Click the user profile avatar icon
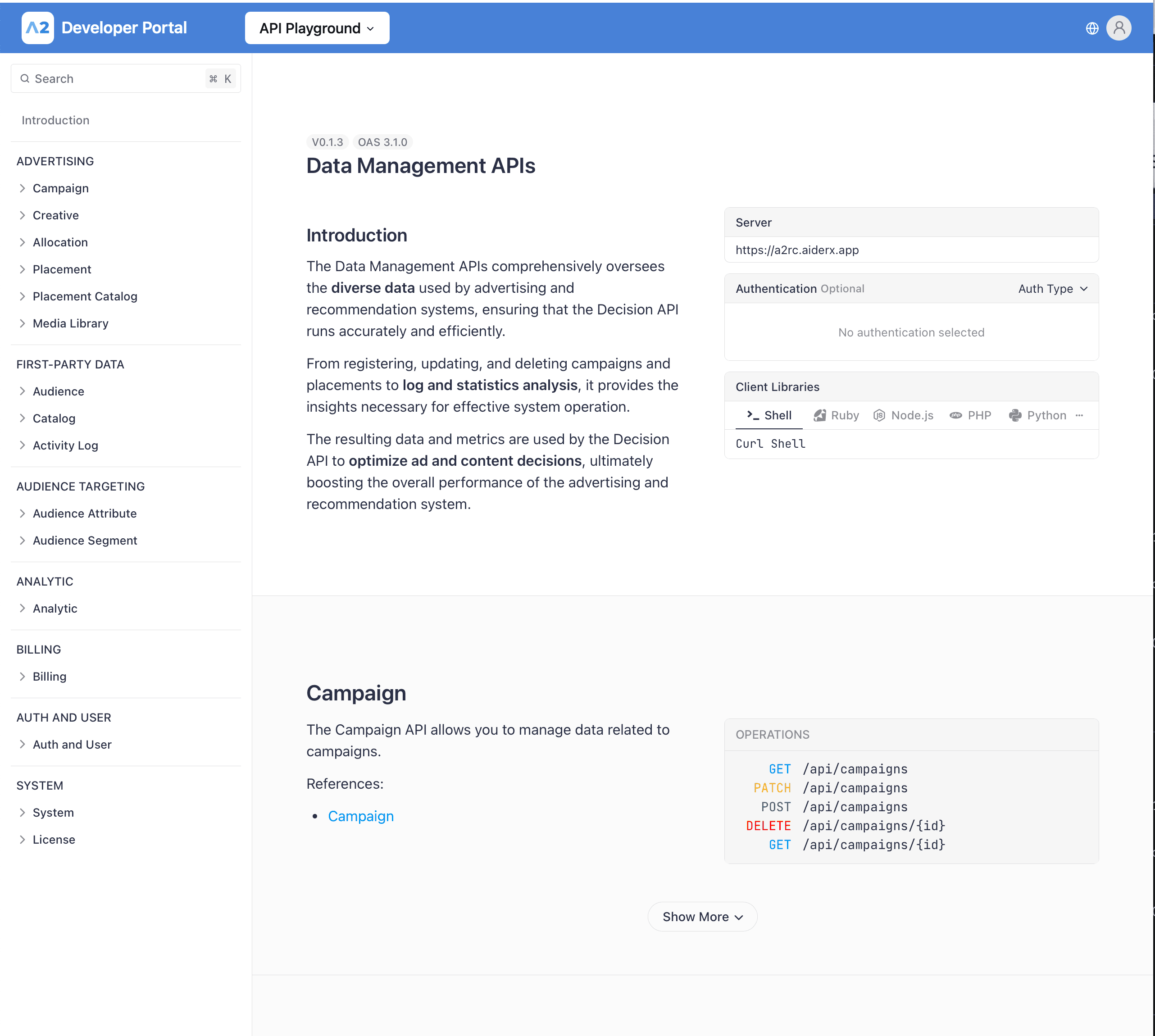The width and height of the screenshot is (1155, 1036). click(x=1118, y=28)
